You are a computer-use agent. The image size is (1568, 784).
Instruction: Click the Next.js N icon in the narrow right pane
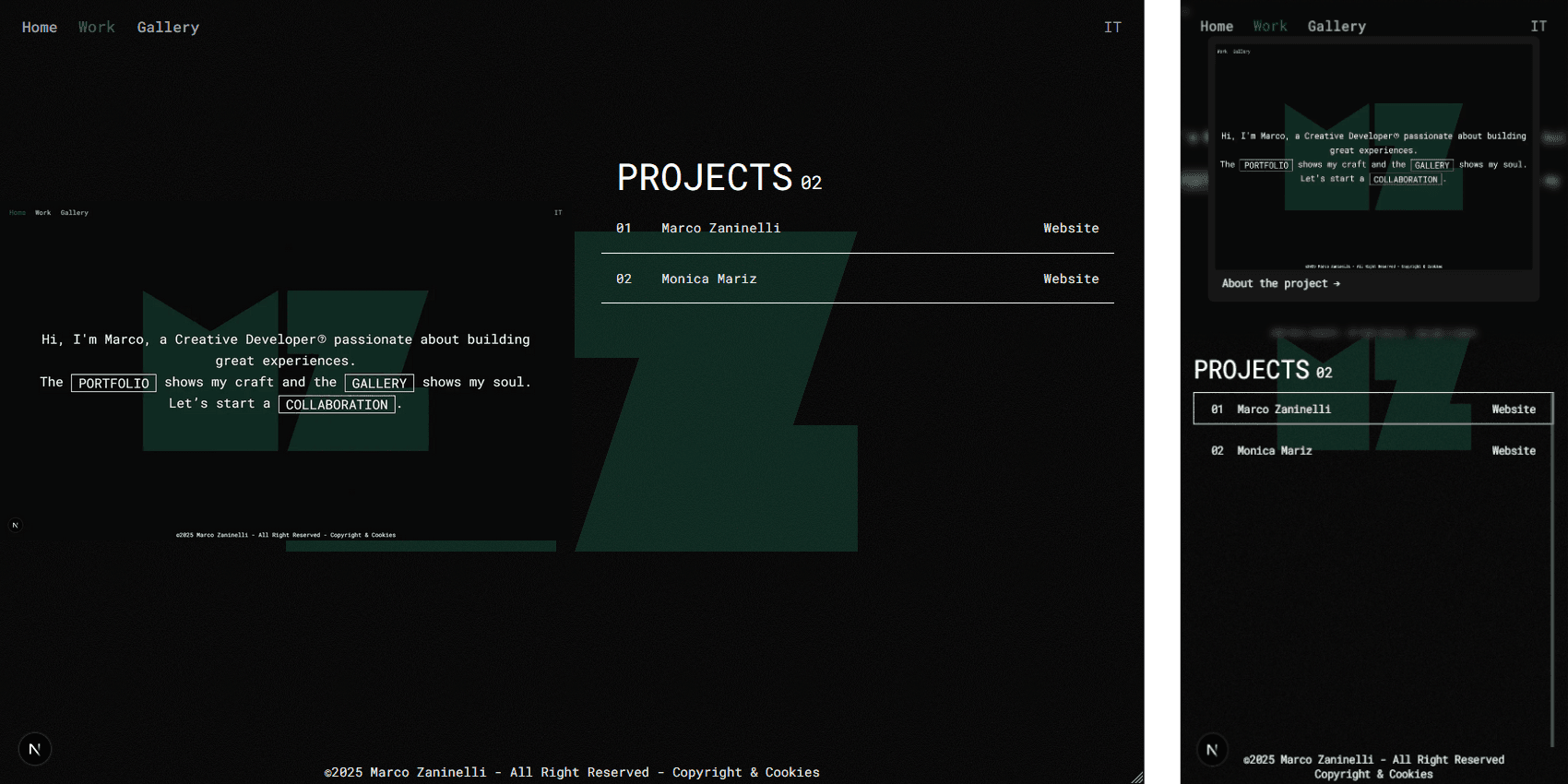click(1212, 750)
